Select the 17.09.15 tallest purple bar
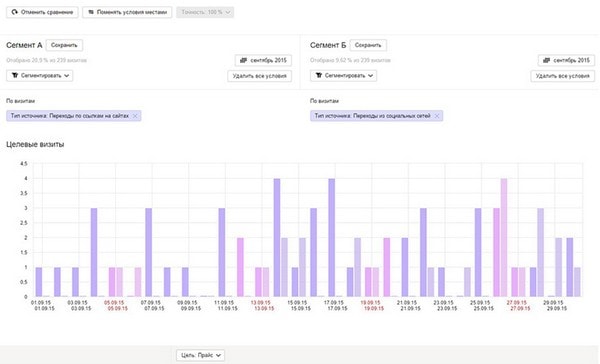The height and width of the screenshot is (364, 600). click(332, 237)
